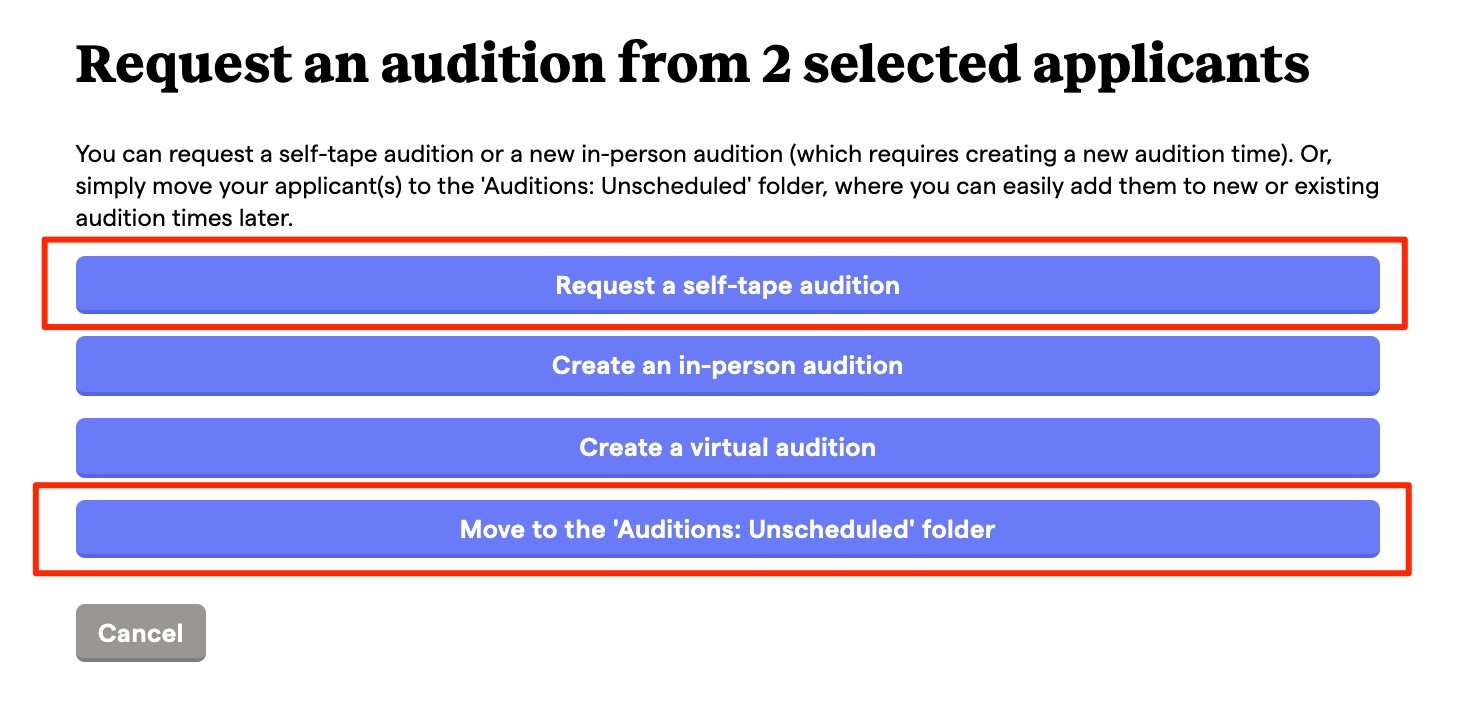Click the 'Request a self-tape audition' button
The image size is (1462, 704).
[727, 285]
